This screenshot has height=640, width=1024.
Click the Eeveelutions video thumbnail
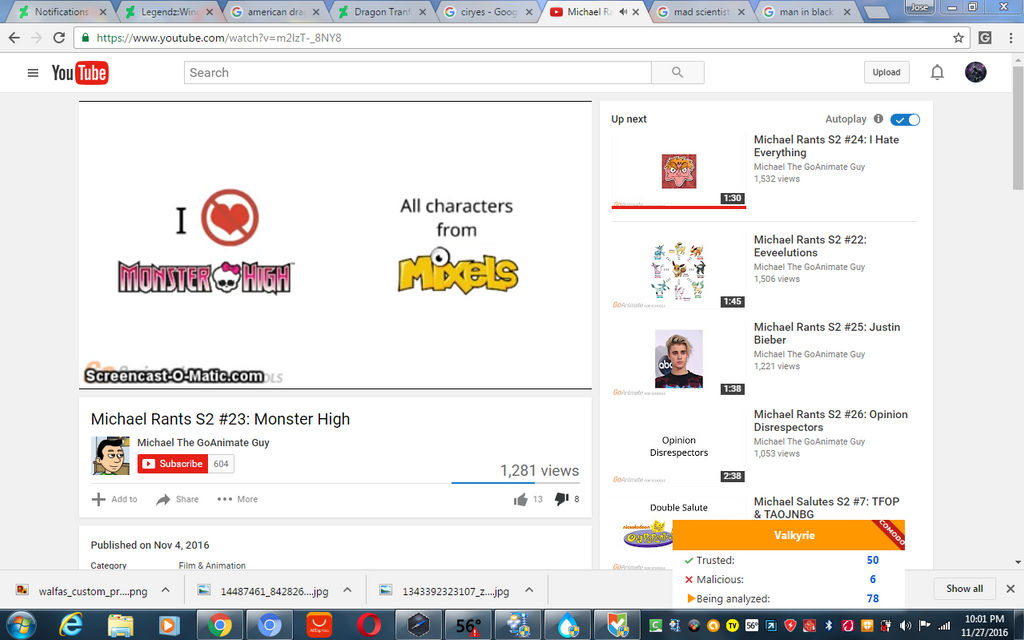(x=679, y=271)
